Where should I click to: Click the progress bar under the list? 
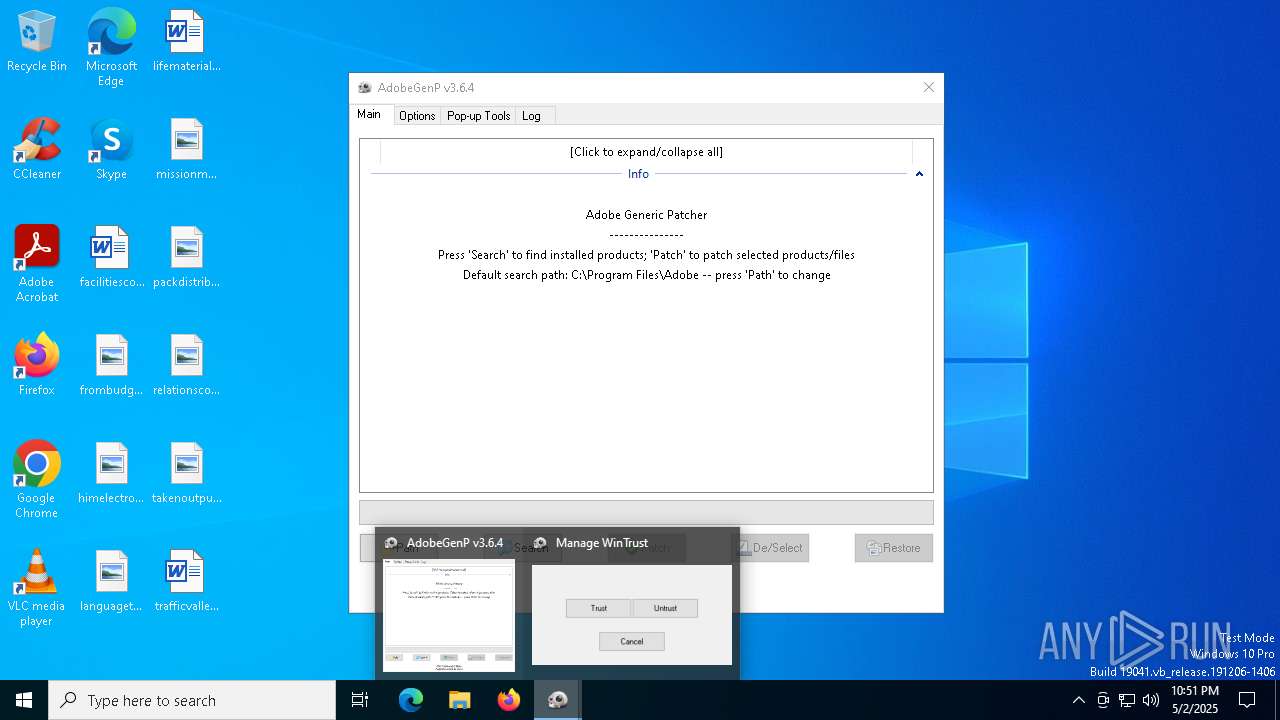(646, 512)
